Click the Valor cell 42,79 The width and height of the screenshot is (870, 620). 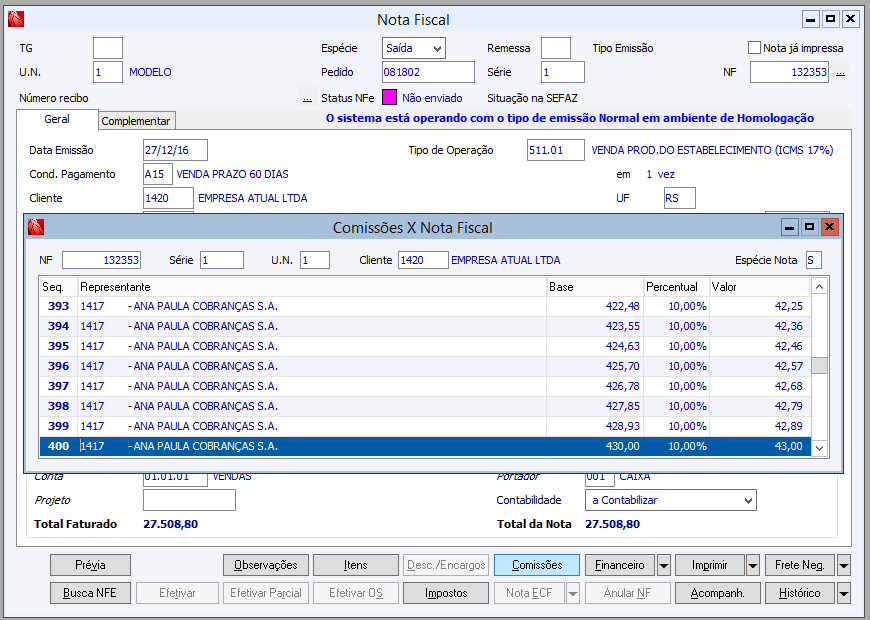(788, 406)
